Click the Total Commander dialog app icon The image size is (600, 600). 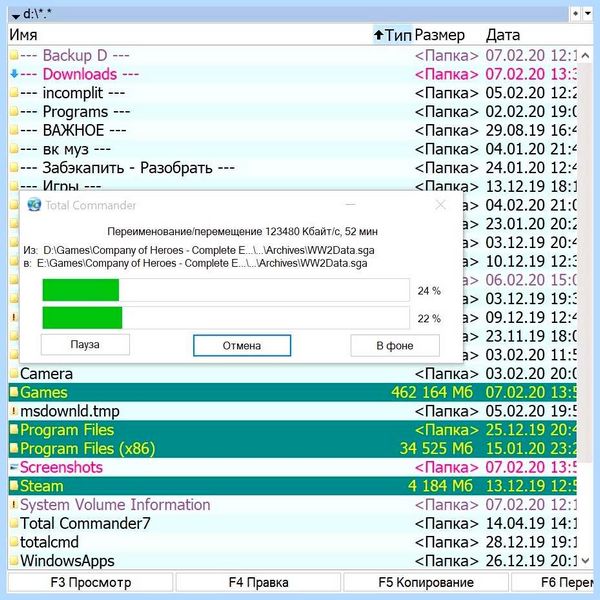pos(34,205)
